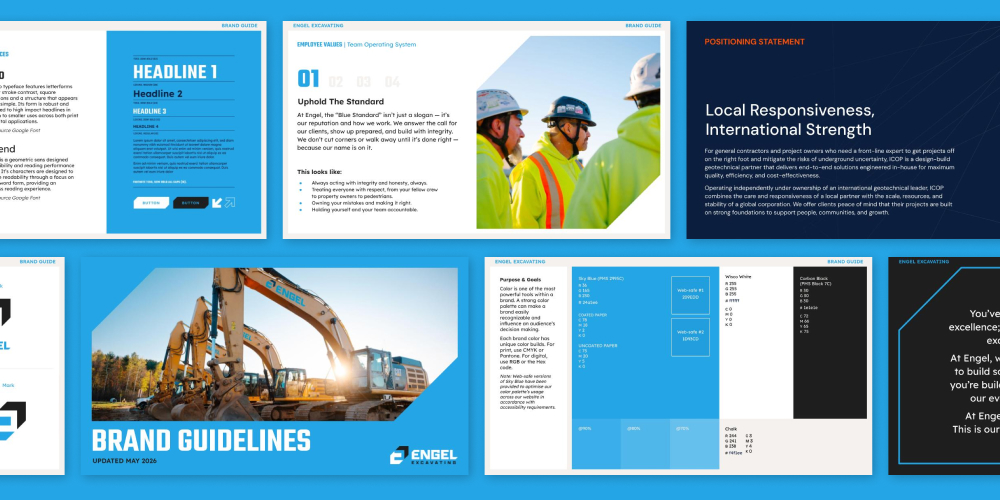
Task: Pick the Carbon Black swatch
Action: click(830, 342)
